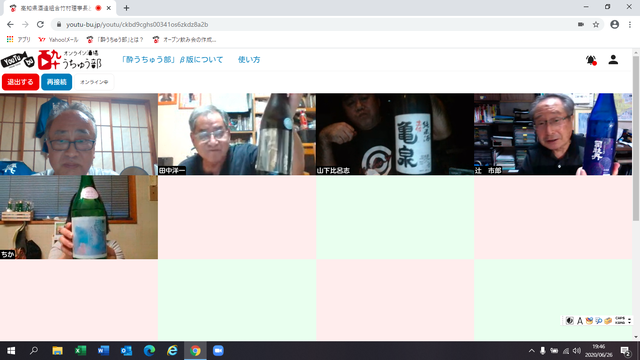
Task: Open the Yahoo!メール bookmark
Action: coord(58,40)
